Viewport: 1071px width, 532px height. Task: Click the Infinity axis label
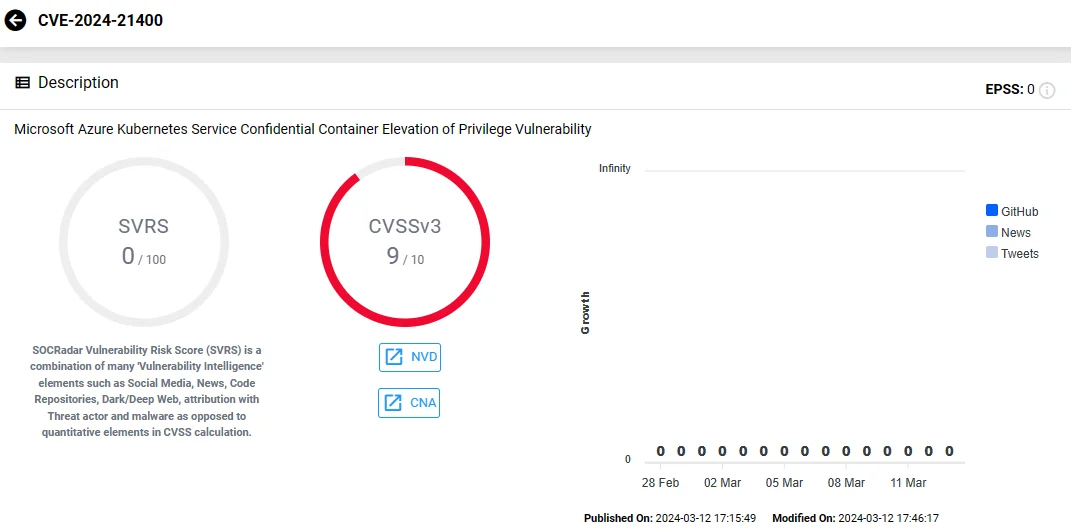click(x=615, y=169)
